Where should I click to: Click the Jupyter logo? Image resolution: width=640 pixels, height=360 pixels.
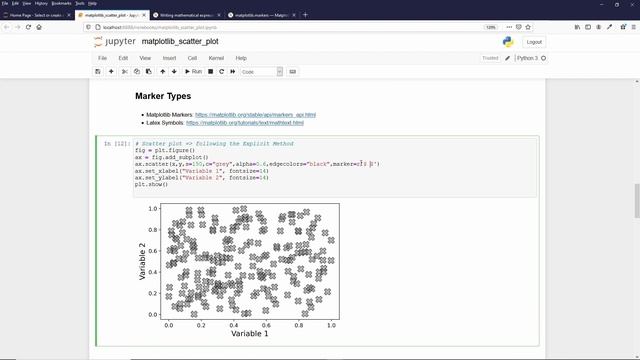pos(114,42)
